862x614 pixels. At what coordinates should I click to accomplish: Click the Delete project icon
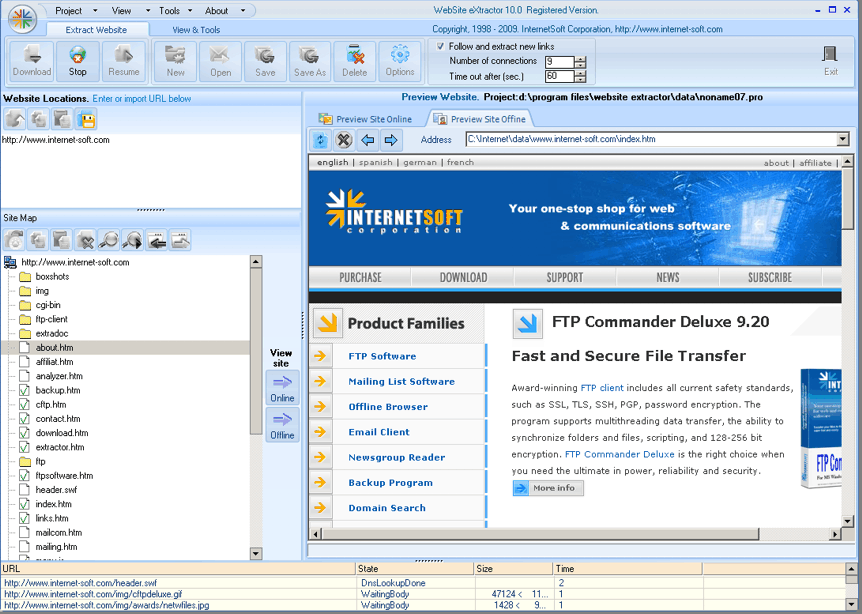pyautogui.click(x=354, y=60)
